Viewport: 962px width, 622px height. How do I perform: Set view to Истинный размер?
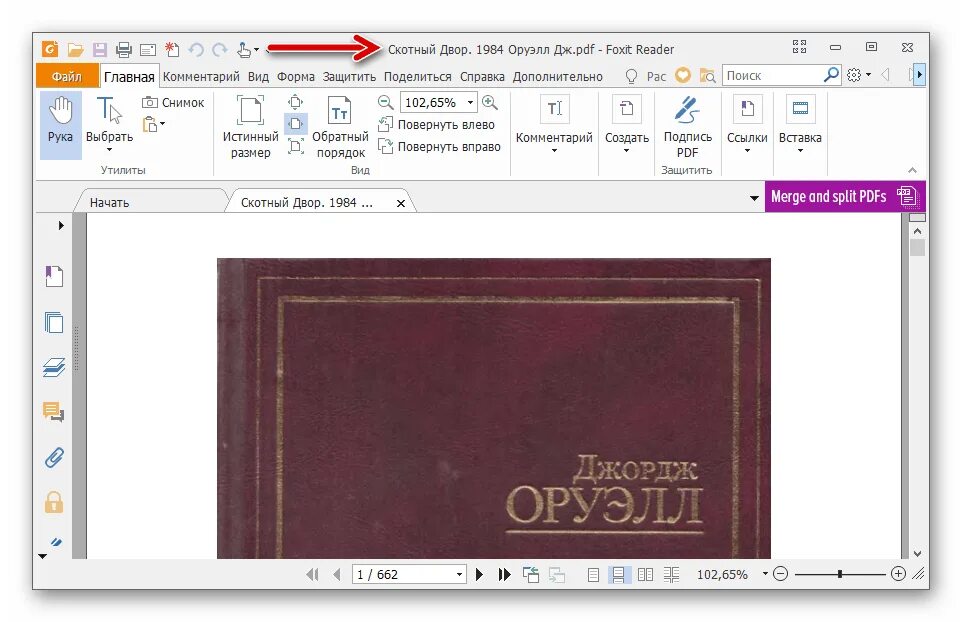[250, 127]
